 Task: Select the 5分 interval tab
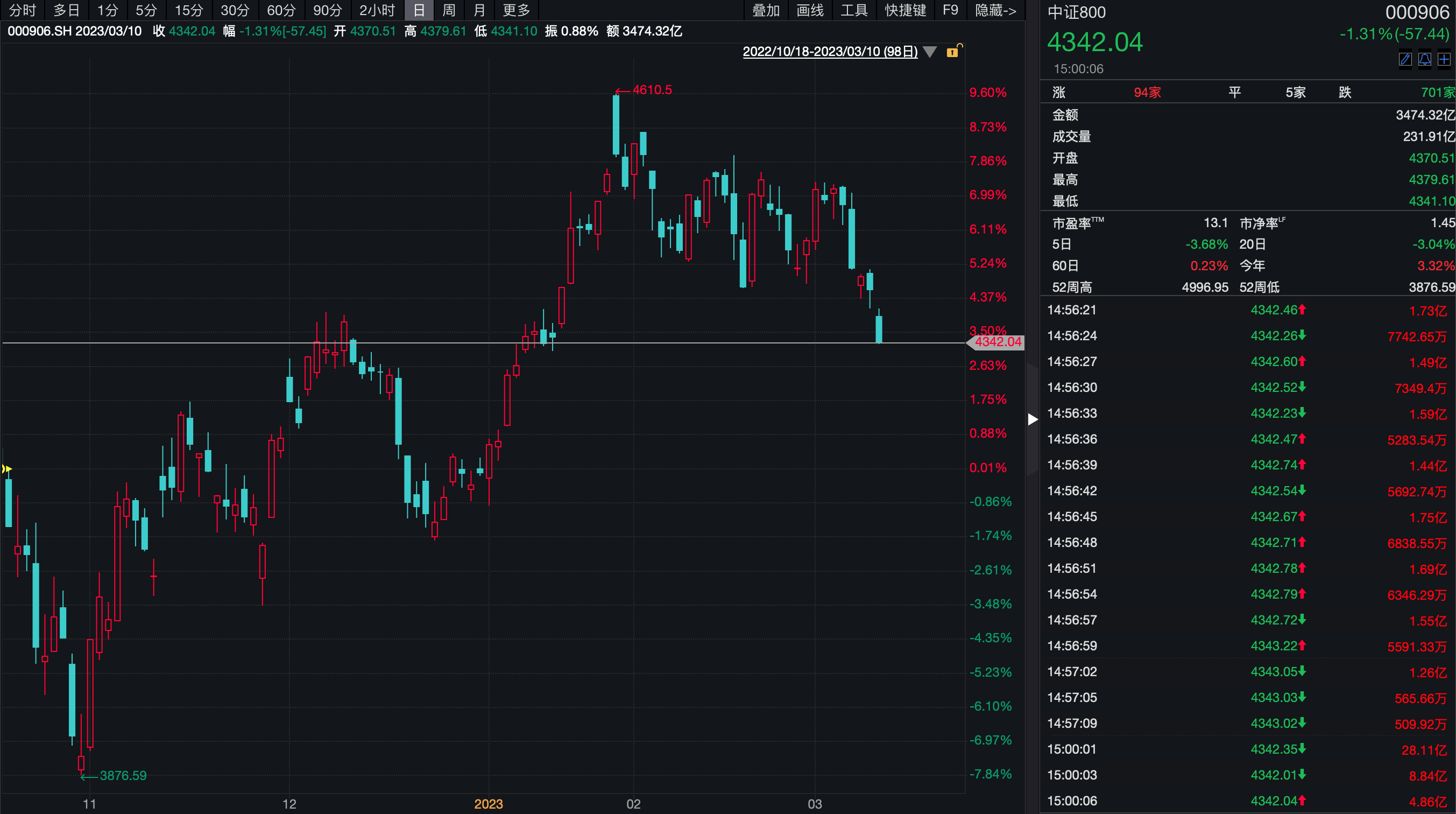146,10
